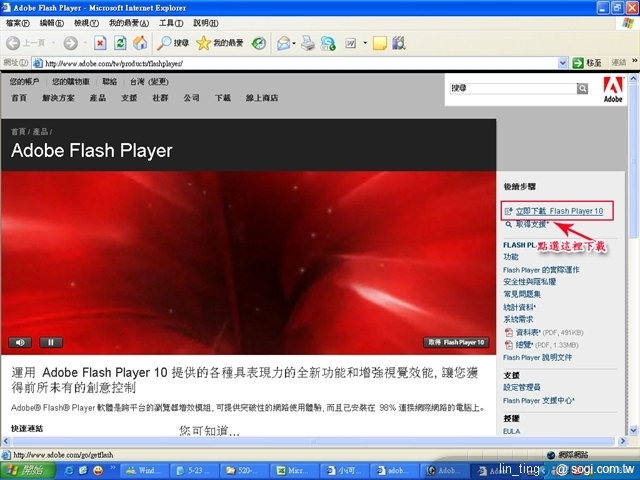This screenshot has width=640, height=480.
Task: Pause the Flash banner animation
Action: pos(51,342)
